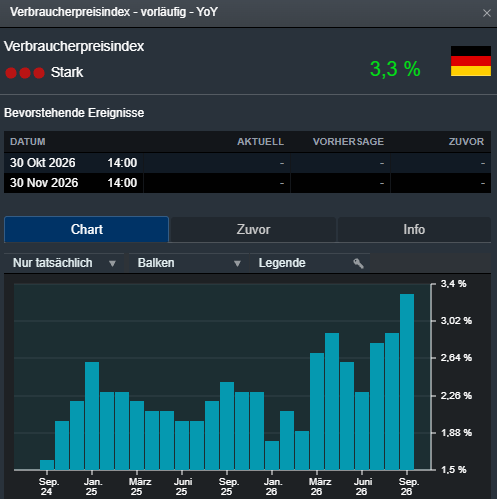497x499 pixels.
Task: Click the Sep. 24 axis marker
Action: [47, 486]
